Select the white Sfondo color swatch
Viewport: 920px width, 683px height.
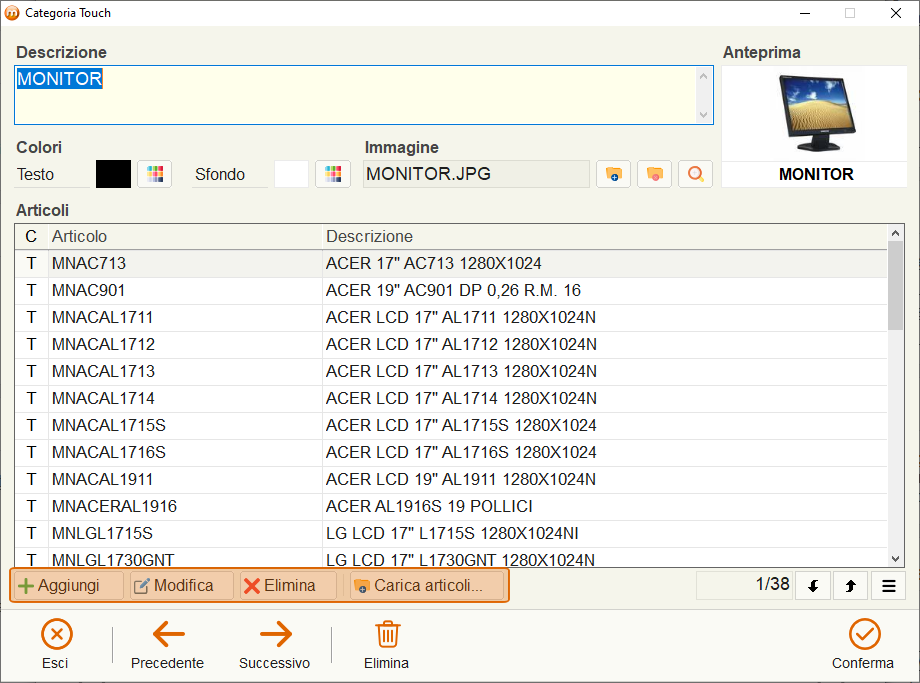click(x=292, y=174)
